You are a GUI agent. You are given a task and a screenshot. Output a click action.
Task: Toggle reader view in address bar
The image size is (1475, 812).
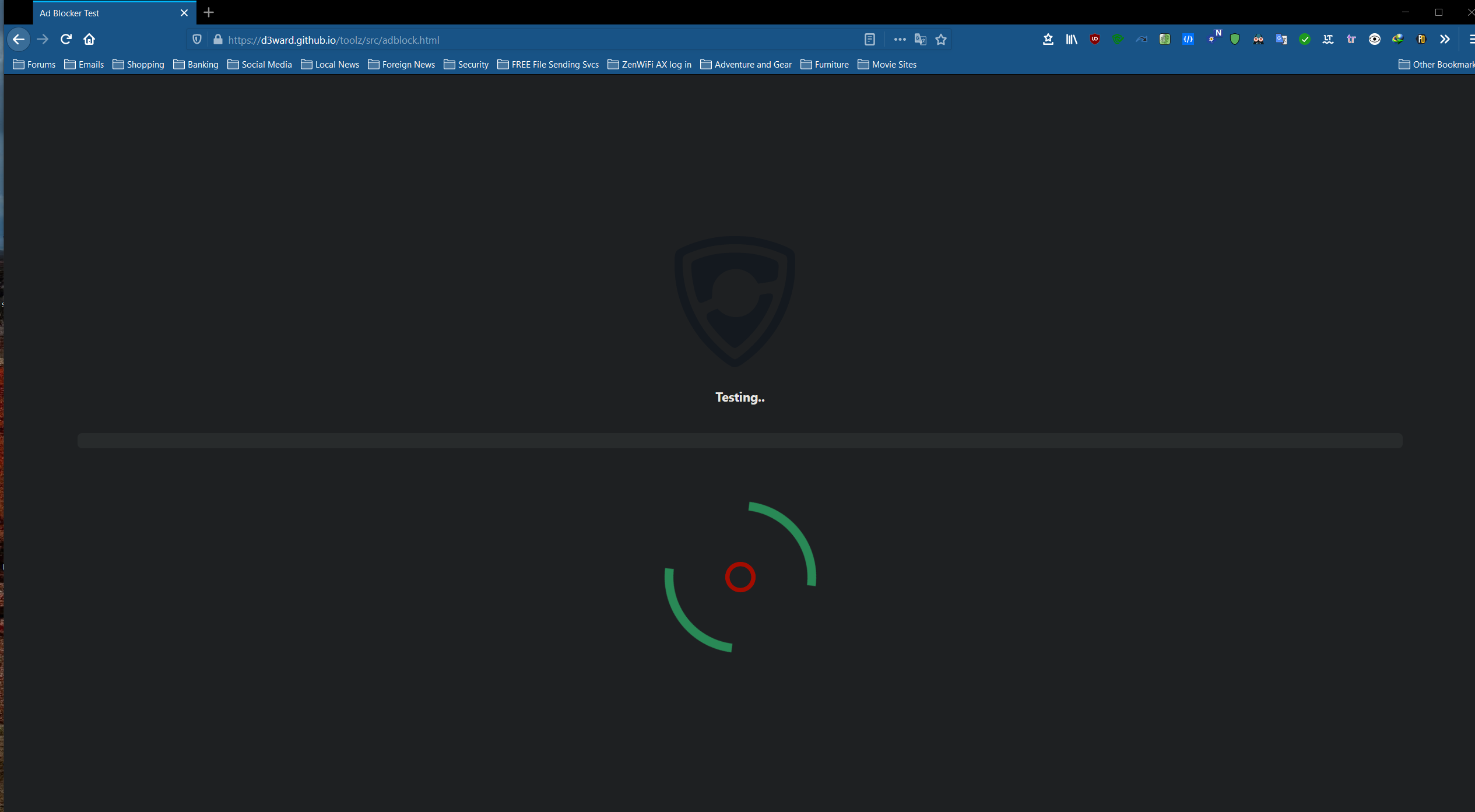coord(869,40)
